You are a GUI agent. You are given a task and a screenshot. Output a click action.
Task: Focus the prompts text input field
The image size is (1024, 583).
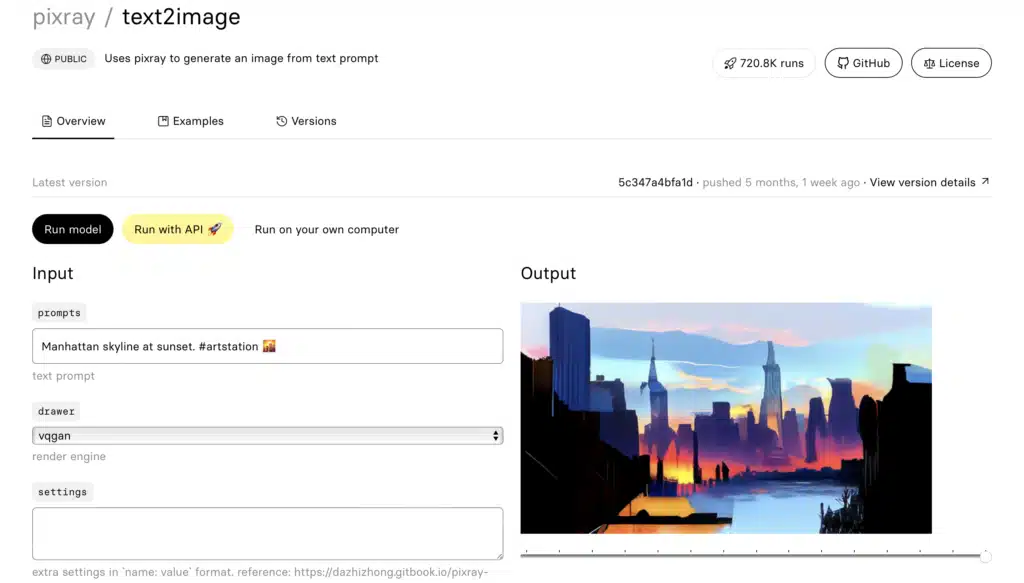tap(267, 346)
